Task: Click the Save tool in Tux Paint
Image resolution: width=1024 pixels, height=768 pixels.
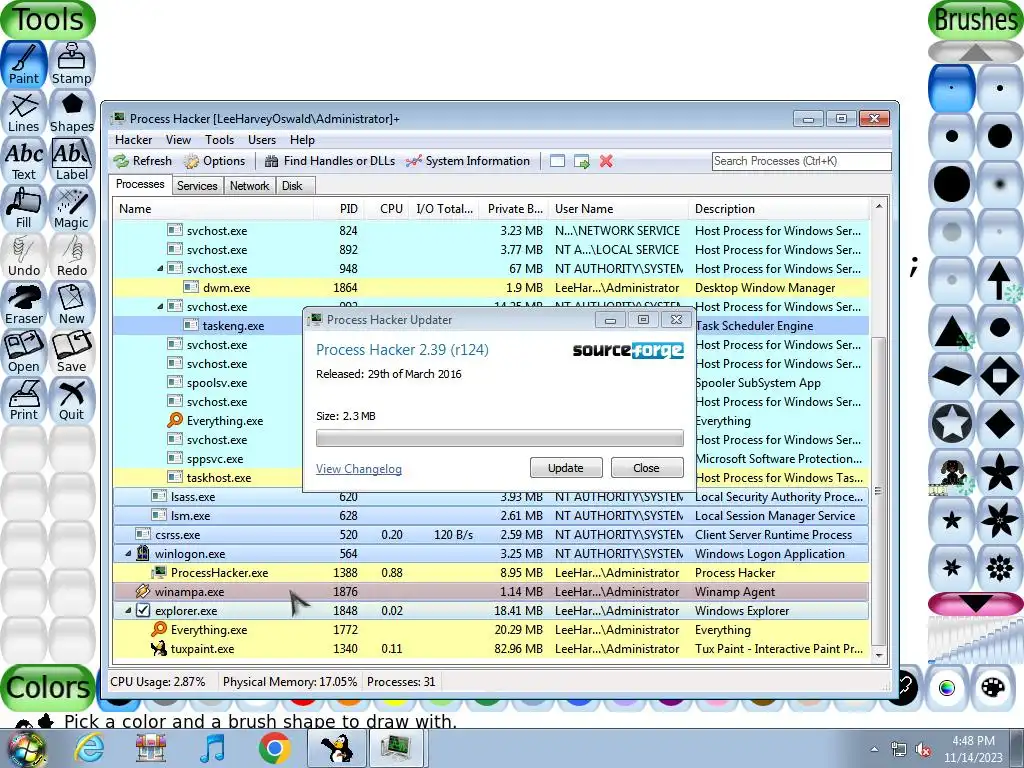Action: [72, 352]
